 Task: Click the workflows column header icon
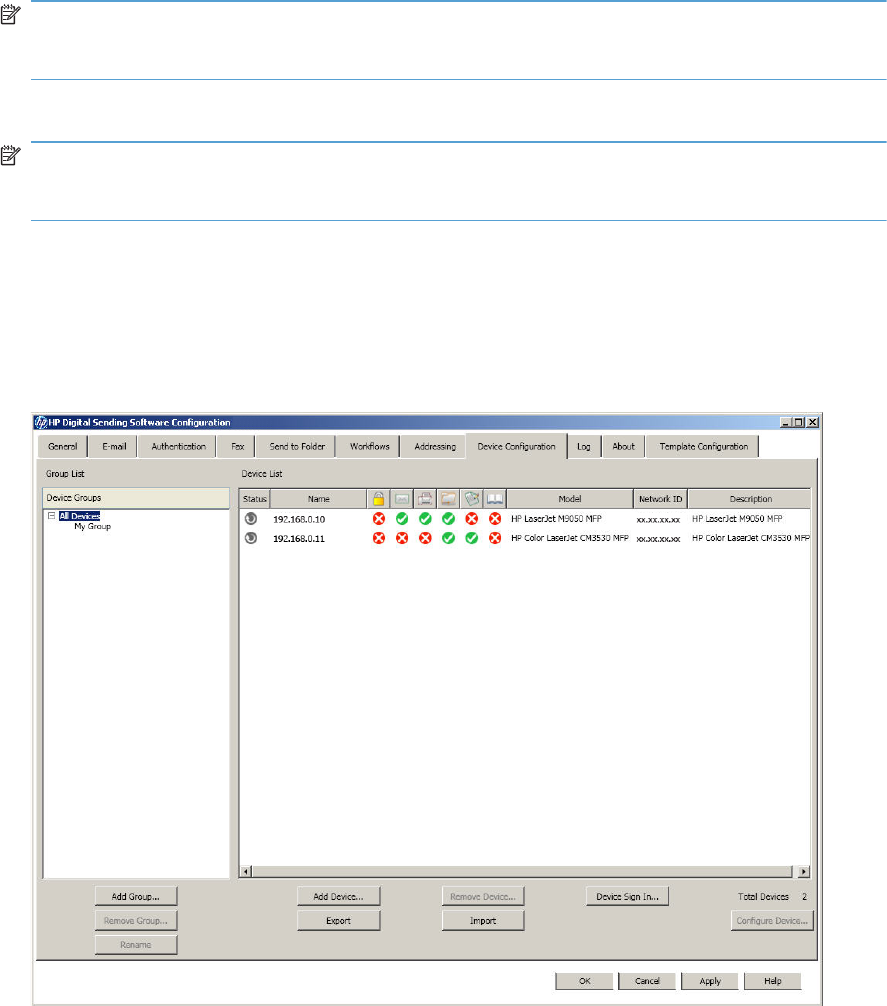pyautogui.click(x=472, y=499)
